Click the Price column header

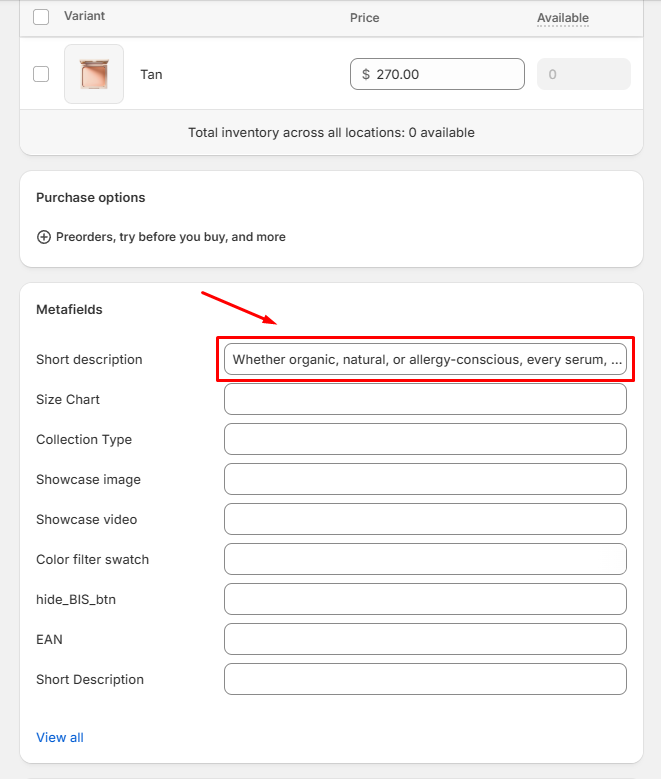click(x=364, y=18)
